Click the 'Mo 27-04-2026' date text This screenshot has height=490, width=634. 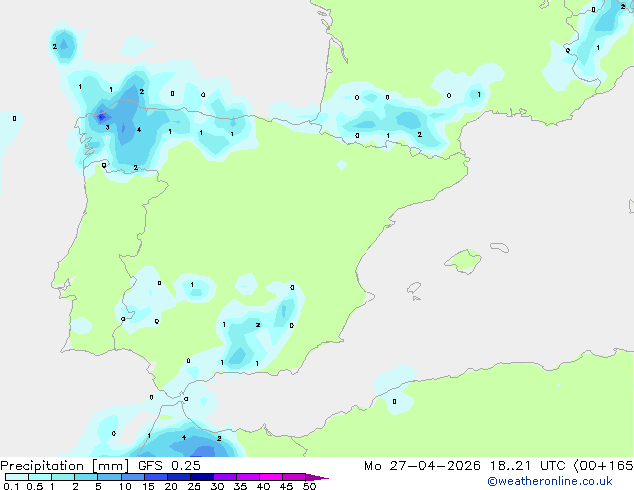[422, 466]
